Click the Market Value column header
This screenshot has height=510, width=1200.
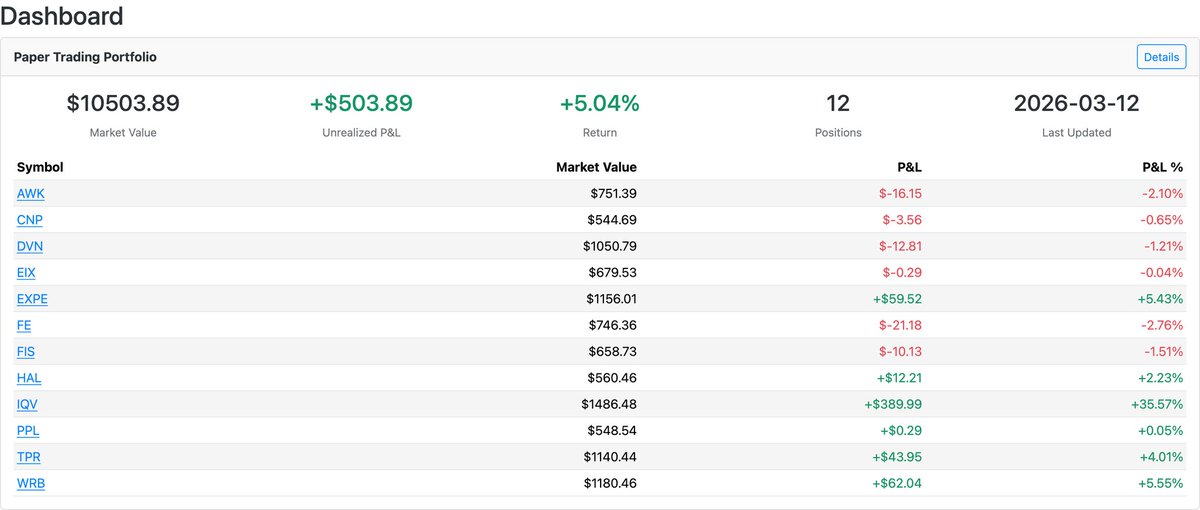pos(596,167)
